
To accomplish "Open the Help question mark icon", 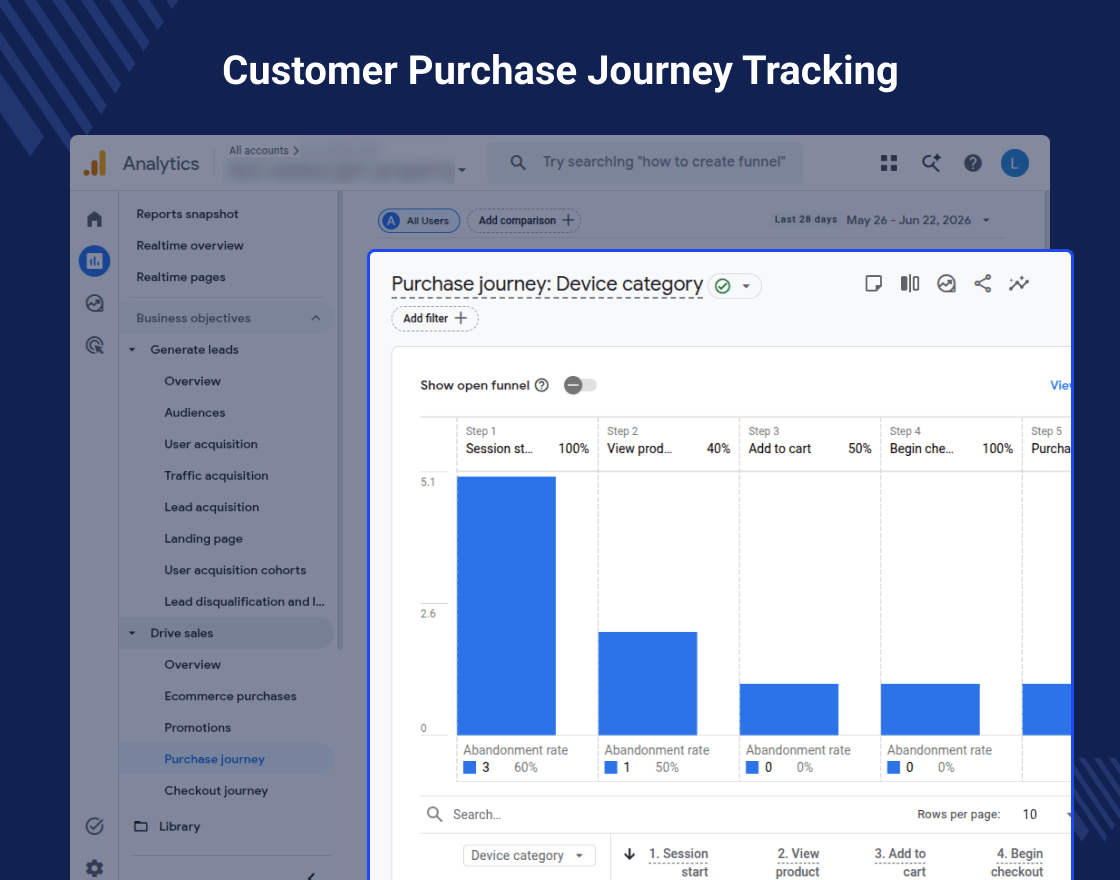I will pyautogui.click(x=972, y=163).
